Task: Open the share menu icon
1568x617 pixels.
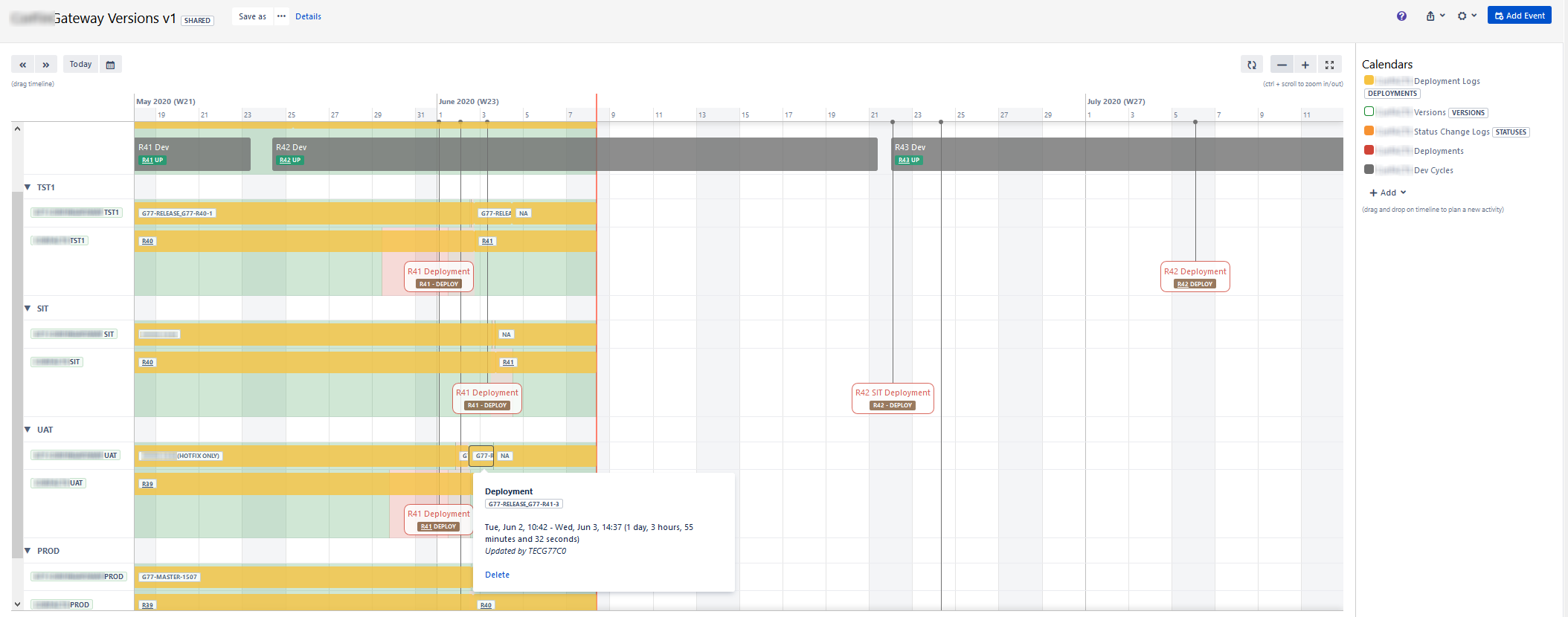Action: pyautogui.click(x=1435, y=16)
